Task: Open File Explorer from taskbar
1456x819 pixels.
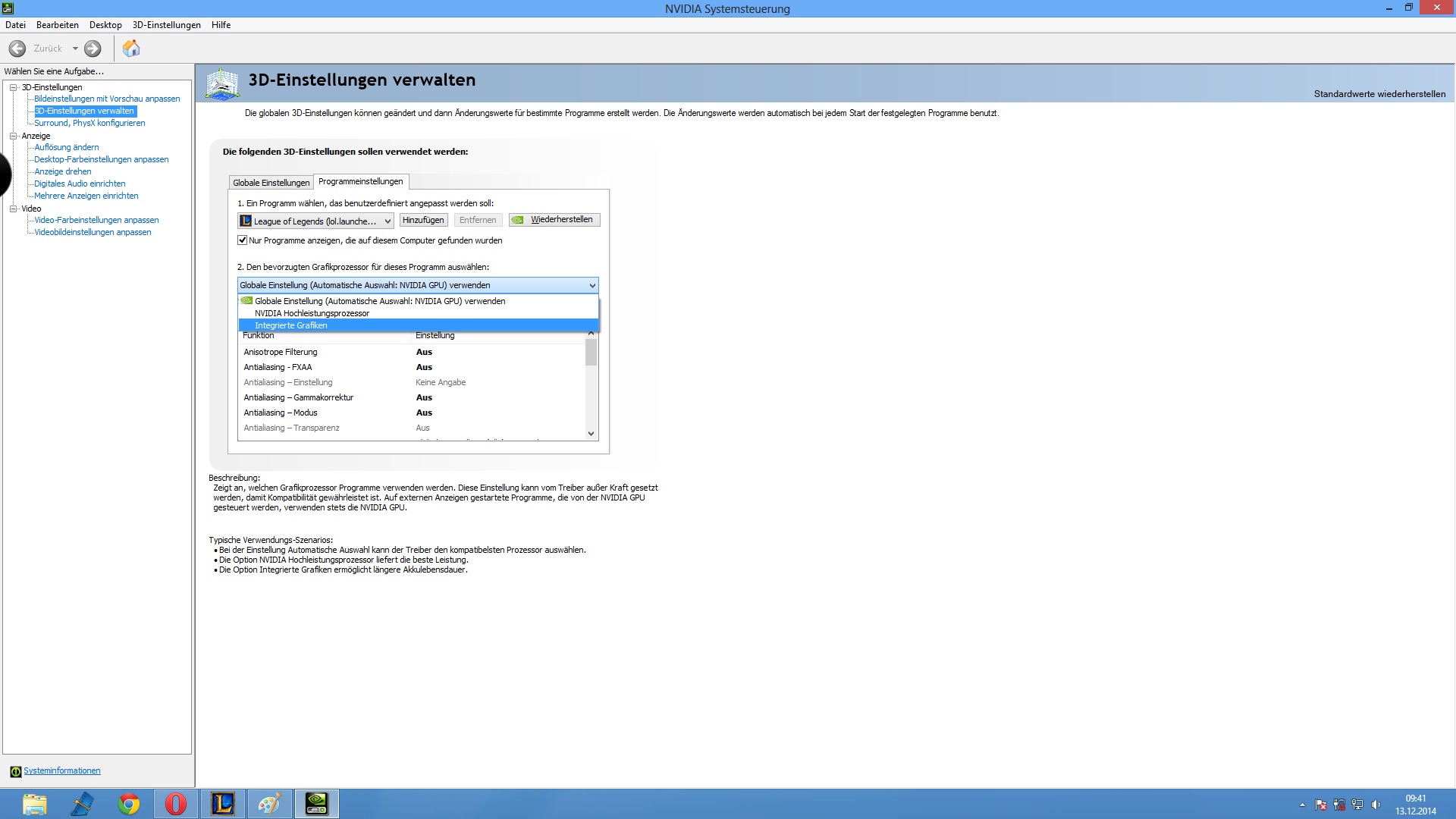Action: click(x=35, y=803)
